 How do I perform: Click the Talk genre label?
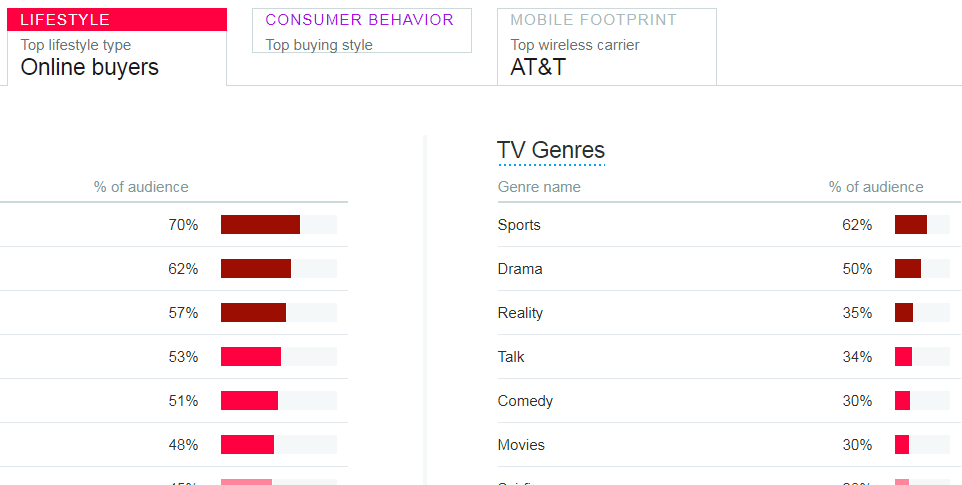coord(511,357)
